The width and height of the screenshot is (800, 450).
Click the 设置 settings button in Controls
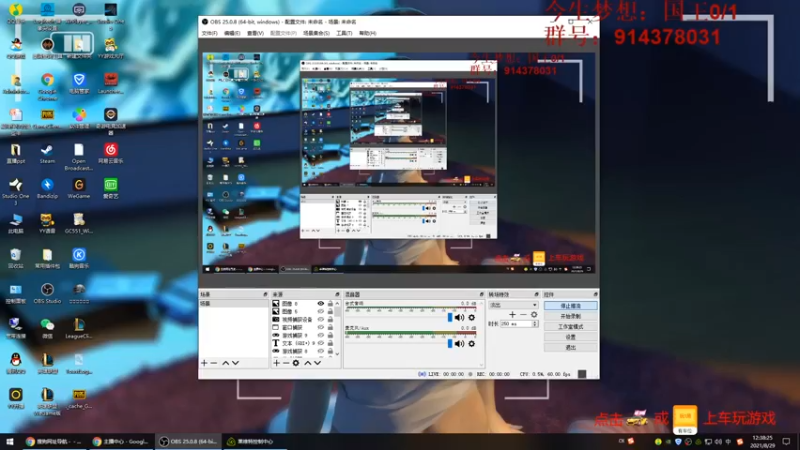coord(570,337)
